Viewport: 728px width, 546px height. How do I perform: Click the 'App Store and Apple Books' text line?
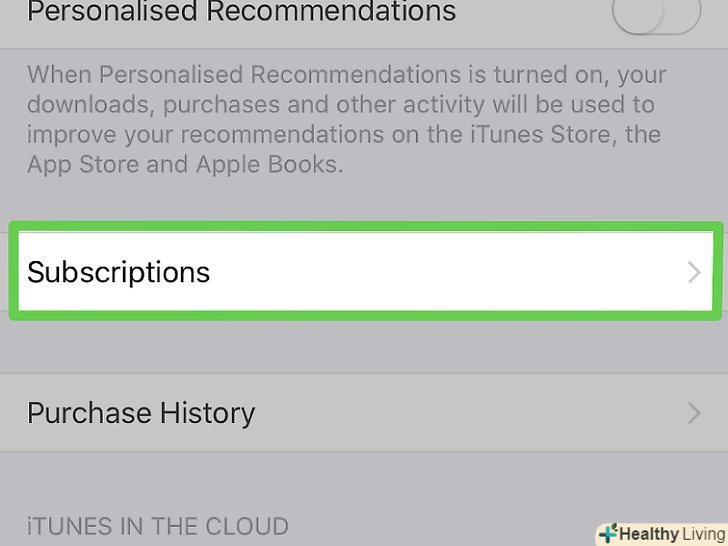pyautogui.click(x=185, y=164)
